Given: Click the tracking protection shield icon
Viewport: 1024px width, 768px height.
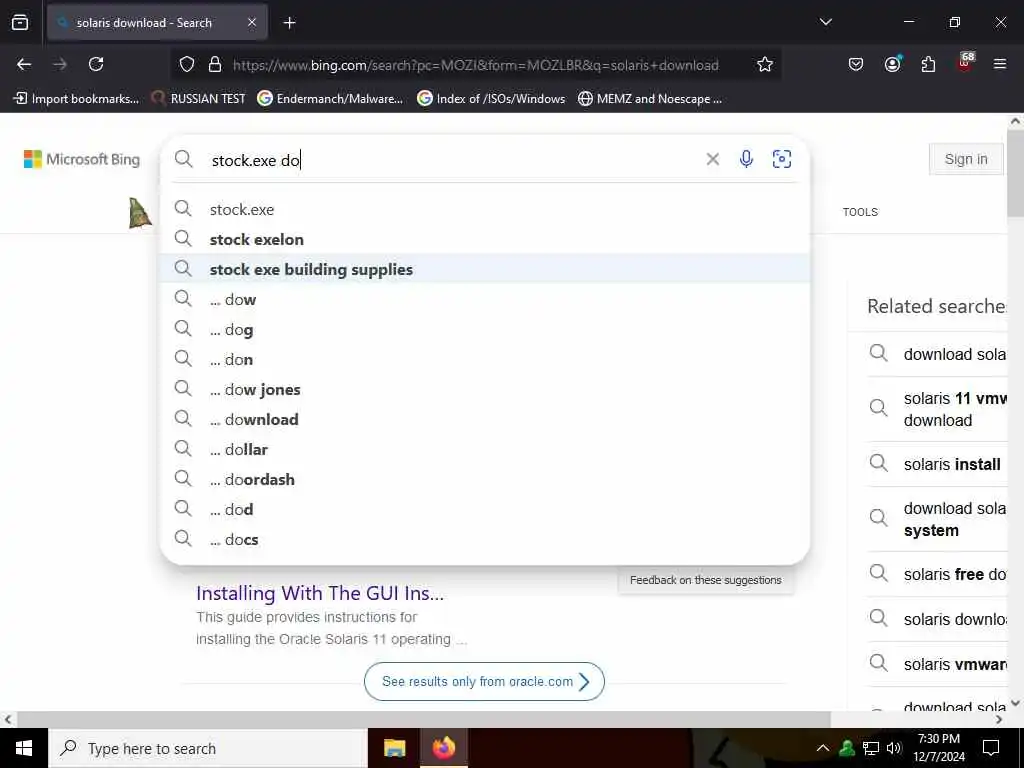Looking at the screenshot, I should click(187, 65).
